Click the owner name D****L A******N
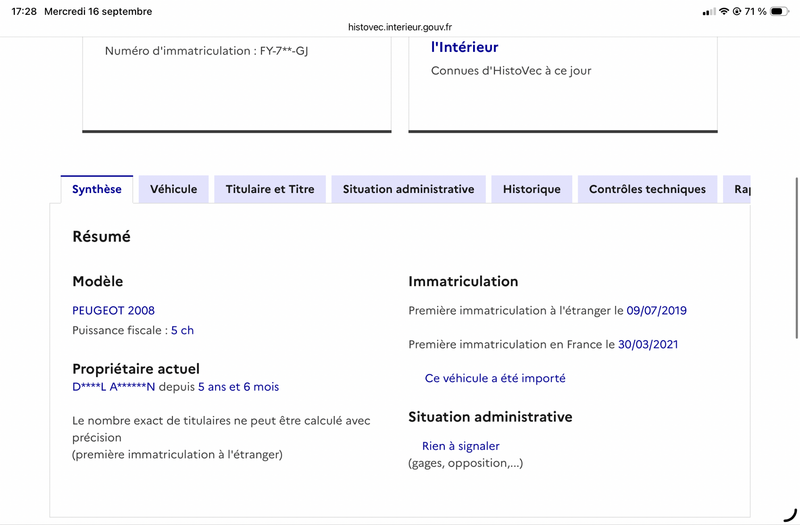The image size is (800, 525). click(x=113, y=387)
